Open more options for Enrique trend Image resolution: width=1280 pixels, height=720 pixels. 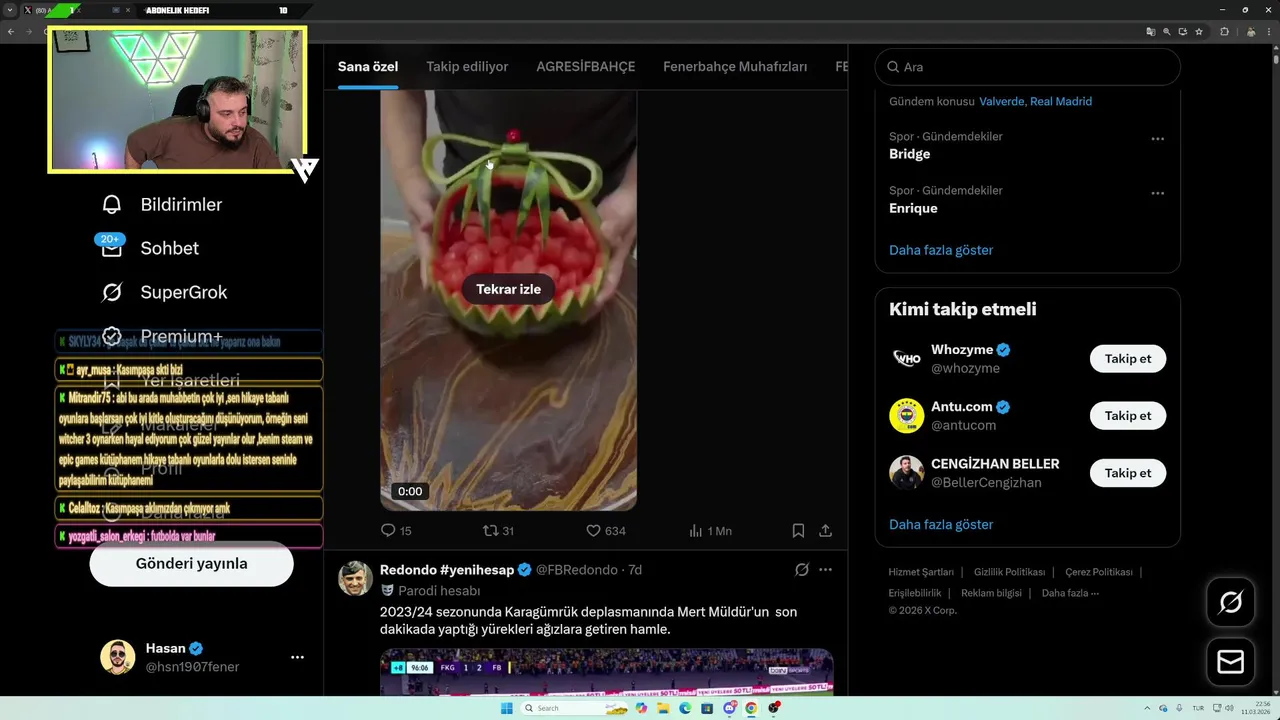coord(1157,193)
